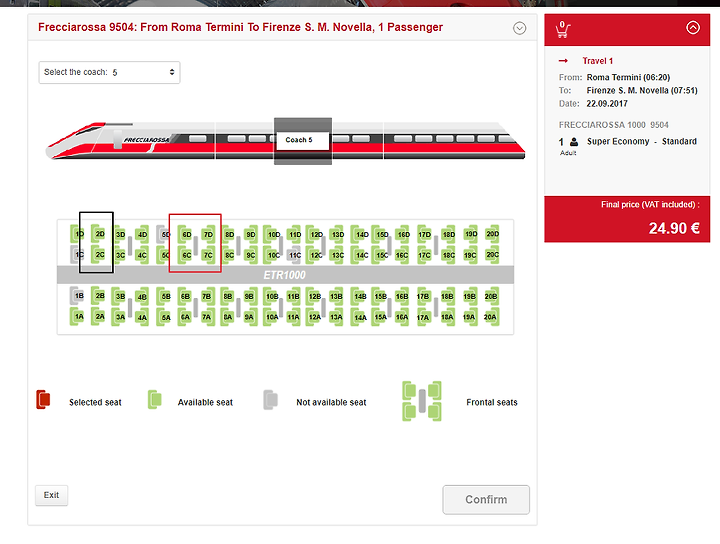Screen dimensions: 720x544
Task: Collapse the Frecciarossa 9504 seat panel
Action: pyautogui.click(x=519, y=28)
